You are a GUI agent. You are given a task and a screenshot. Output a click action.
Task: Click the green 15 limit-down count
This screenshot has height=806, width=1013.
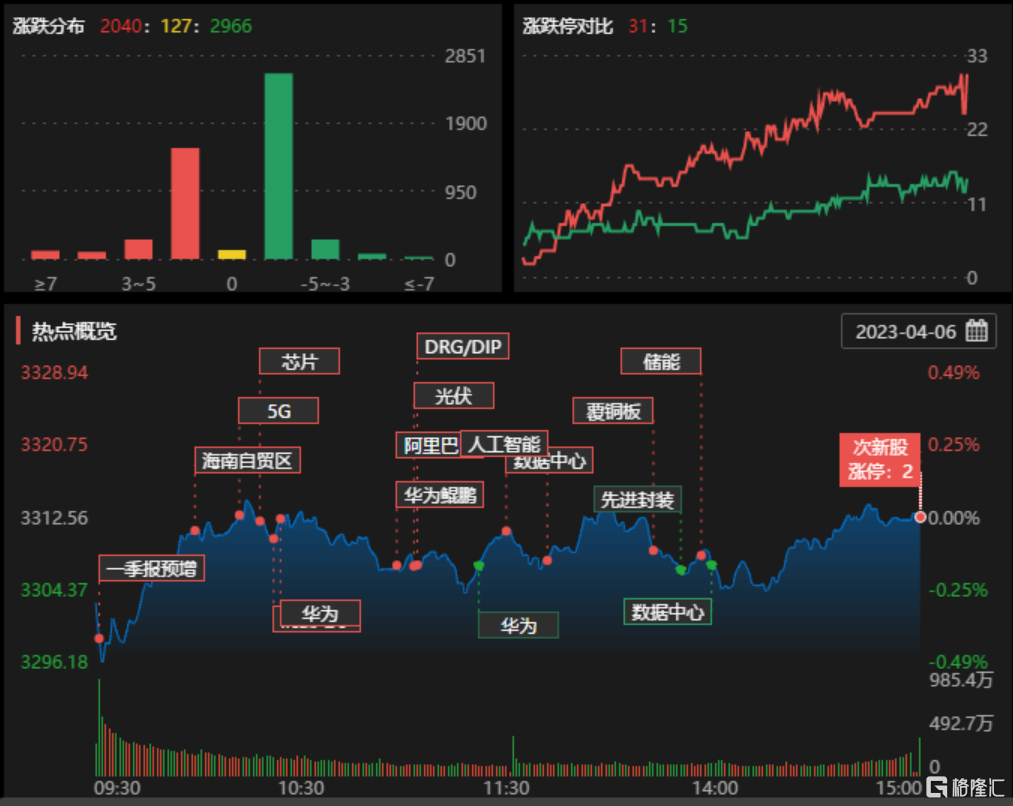677,26
